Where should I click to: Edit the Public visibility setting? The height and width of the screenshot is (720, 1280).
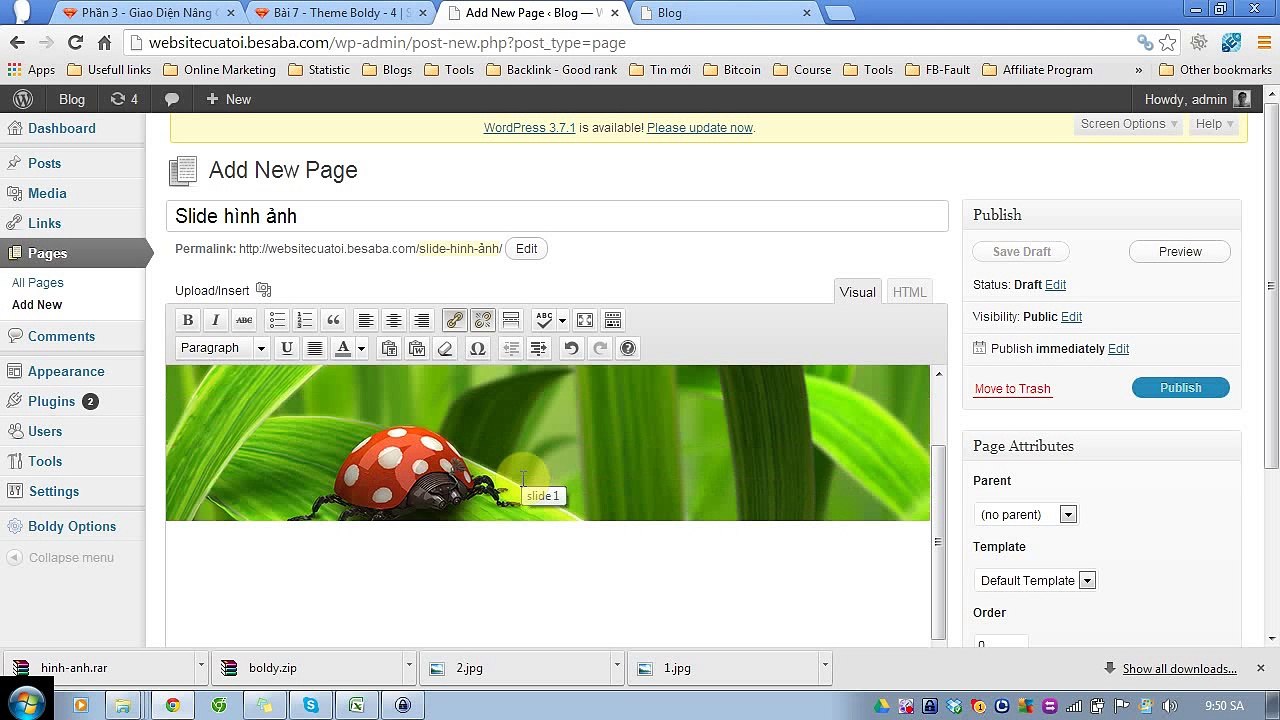(1071, 317)
